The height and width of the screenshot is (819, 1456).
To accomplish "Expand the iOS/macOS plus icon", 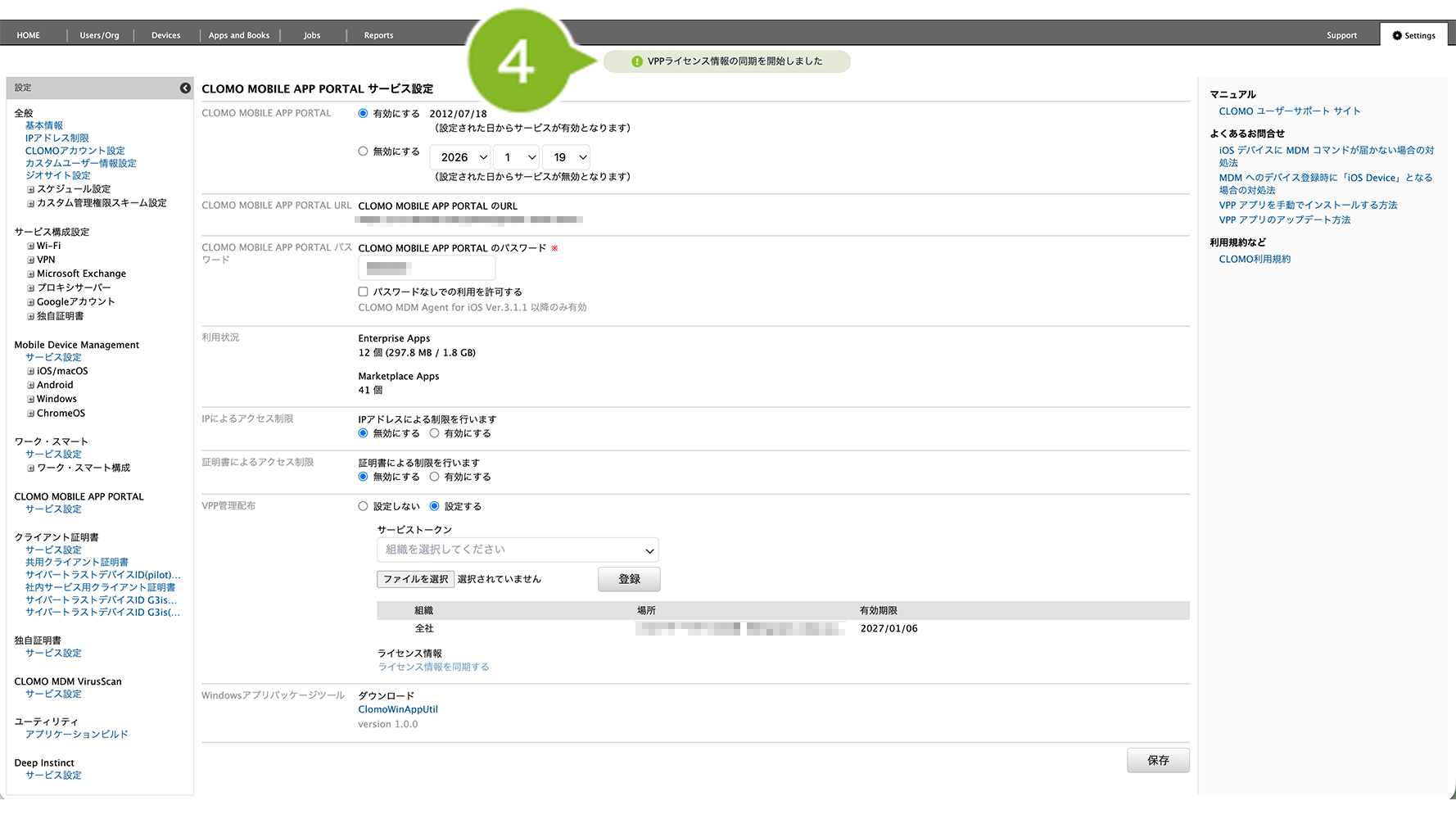I will point(30,371).
